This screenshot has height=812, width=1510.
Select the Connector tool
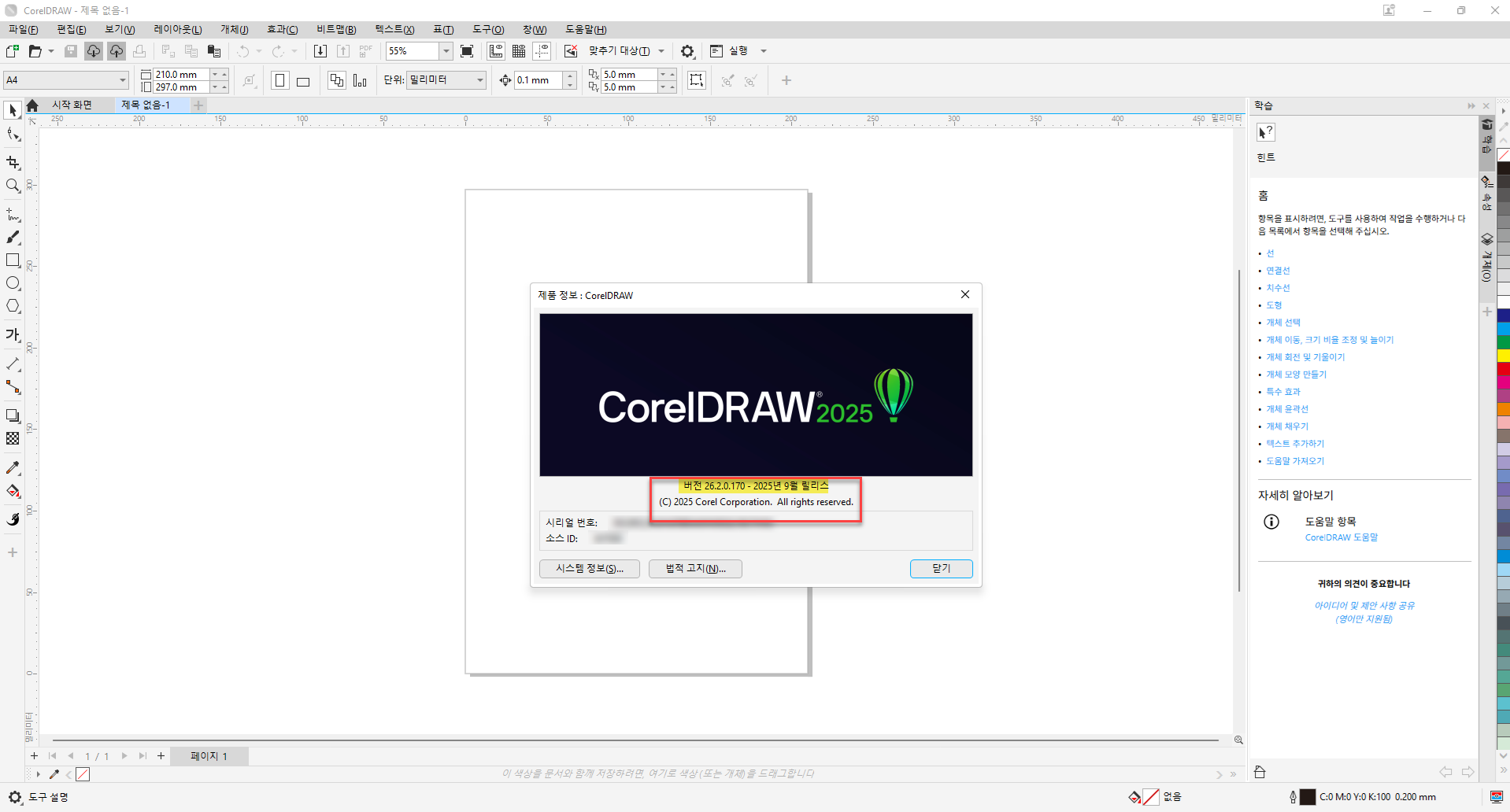tap(13, 387)
